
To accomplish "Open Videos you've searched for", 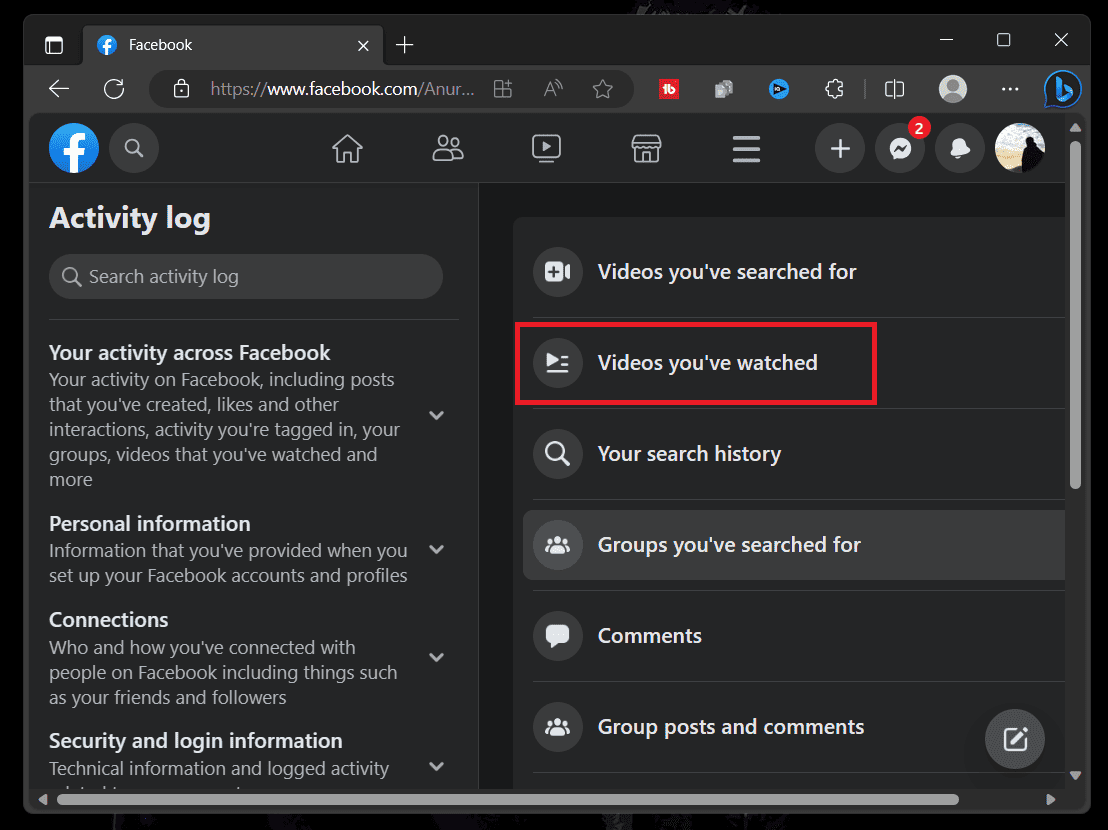I will (x=794, y=272).
